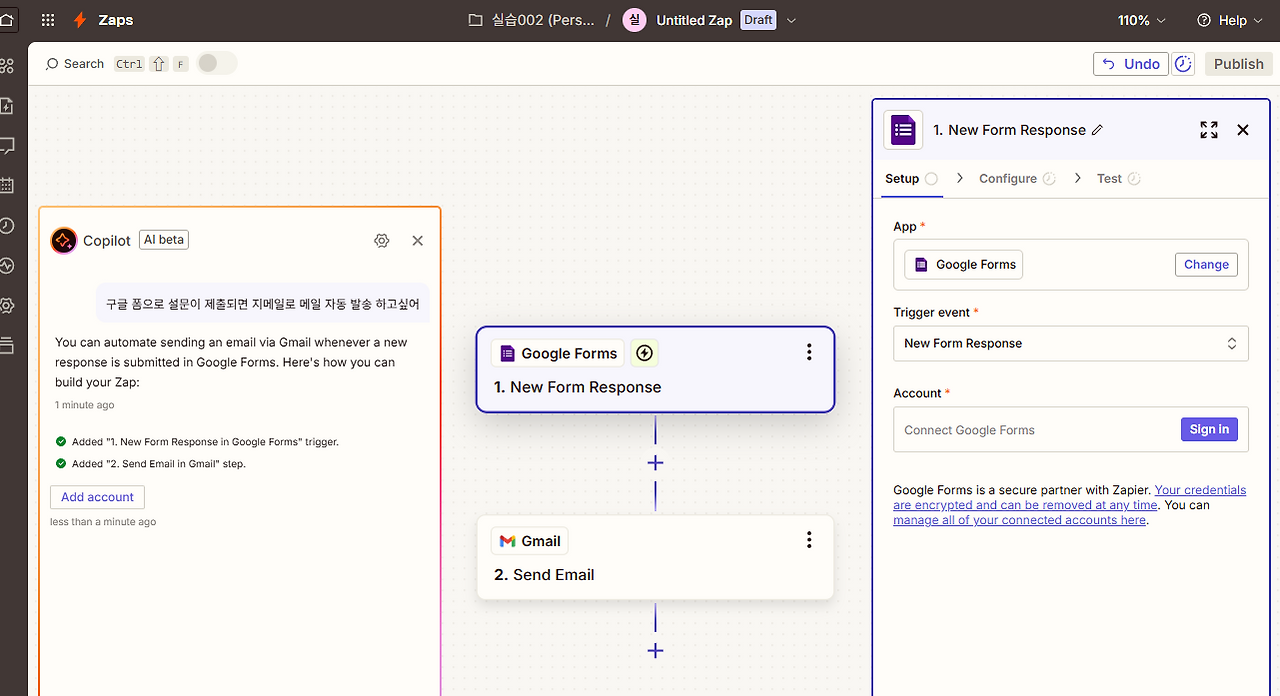This screenshot has width=1280, height=696.
Task: Open the sidebar activity pulse icon
Action: click(7, 266)
